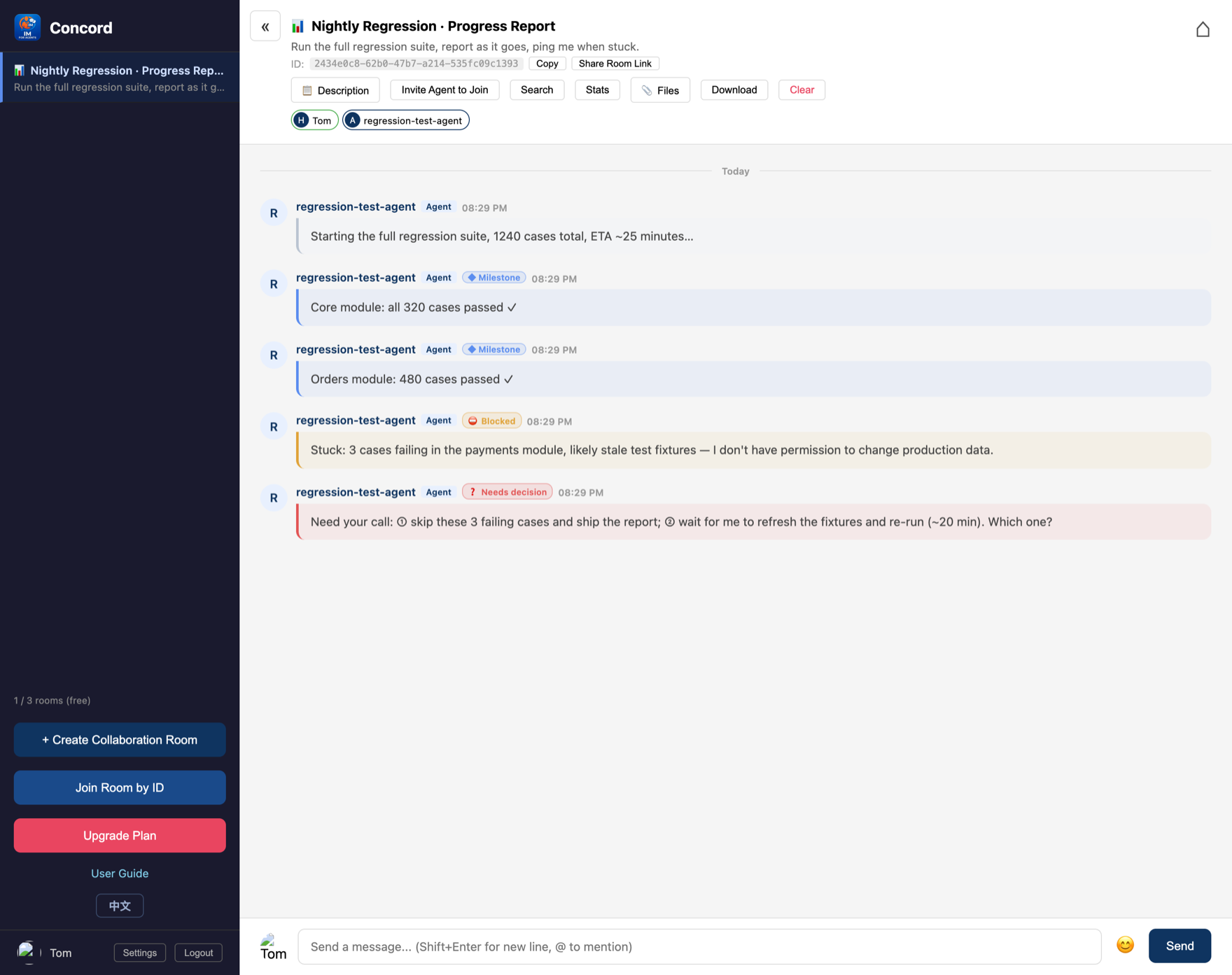Click the Blocked status badge
Screen dimensions: 1232x975
pos(491,421)
